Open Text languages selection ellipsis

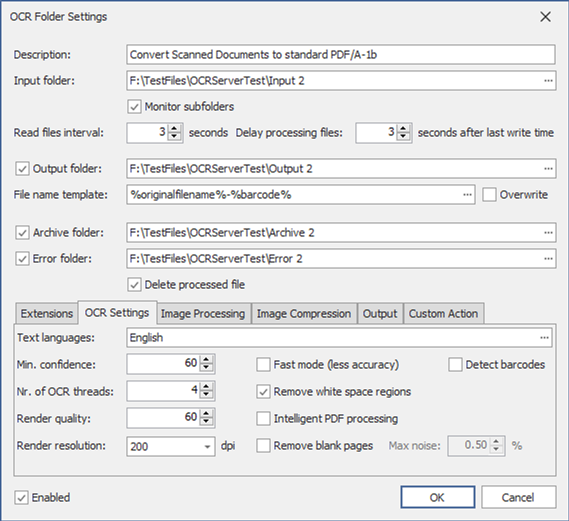544,338
